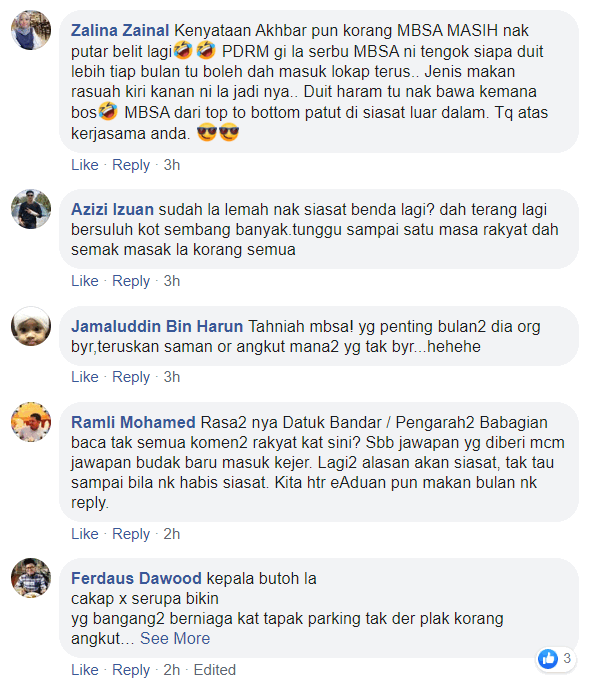Reply to Zalina Zainal's comment

tap(131, 165)
